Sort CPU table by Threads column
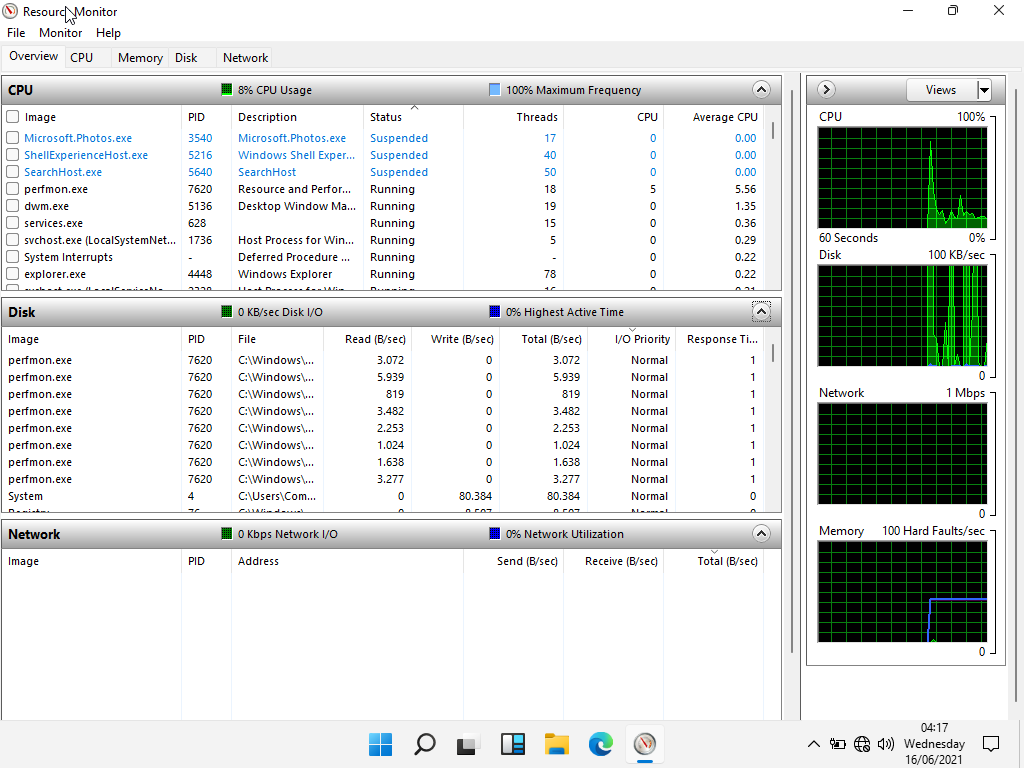Screen dimensions: 1024x768 point(513,117)
